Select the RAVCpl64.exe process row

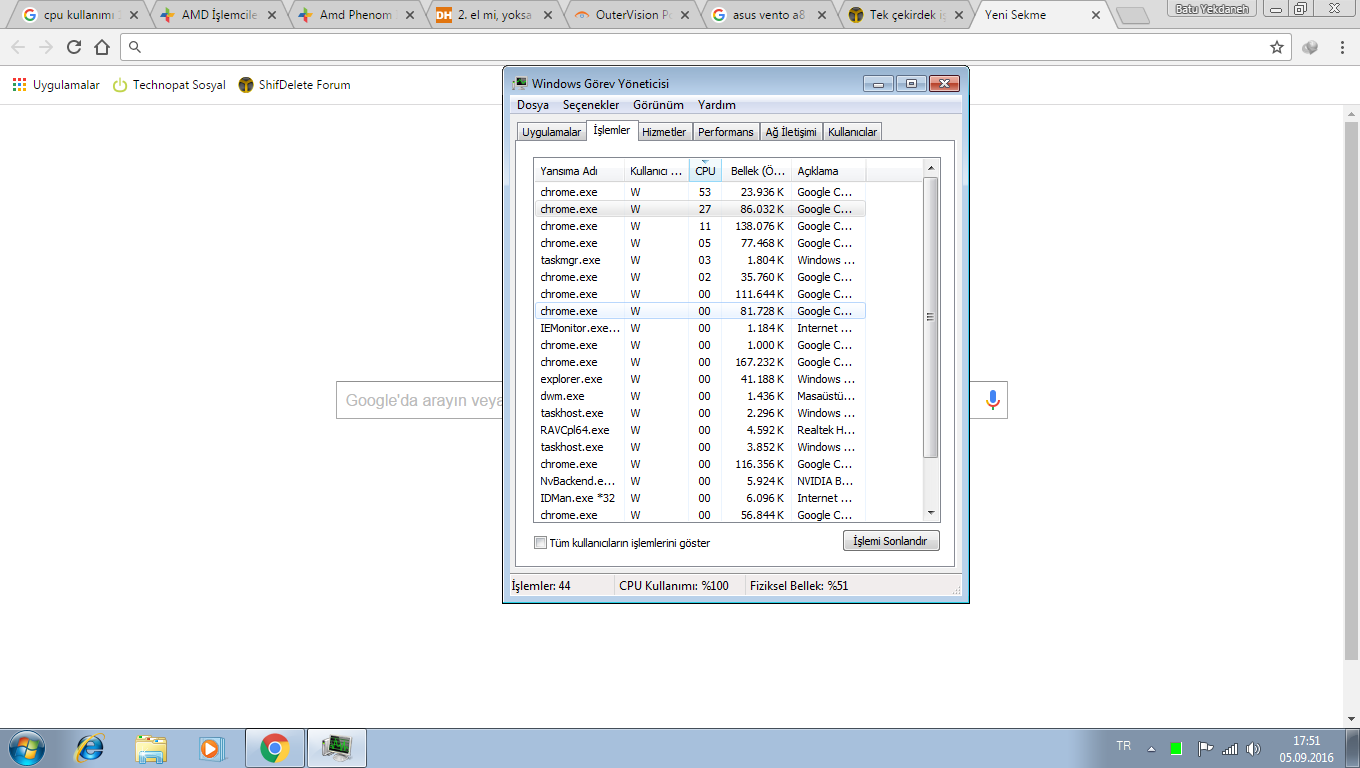pyautogui.click(x=700, y=430)
